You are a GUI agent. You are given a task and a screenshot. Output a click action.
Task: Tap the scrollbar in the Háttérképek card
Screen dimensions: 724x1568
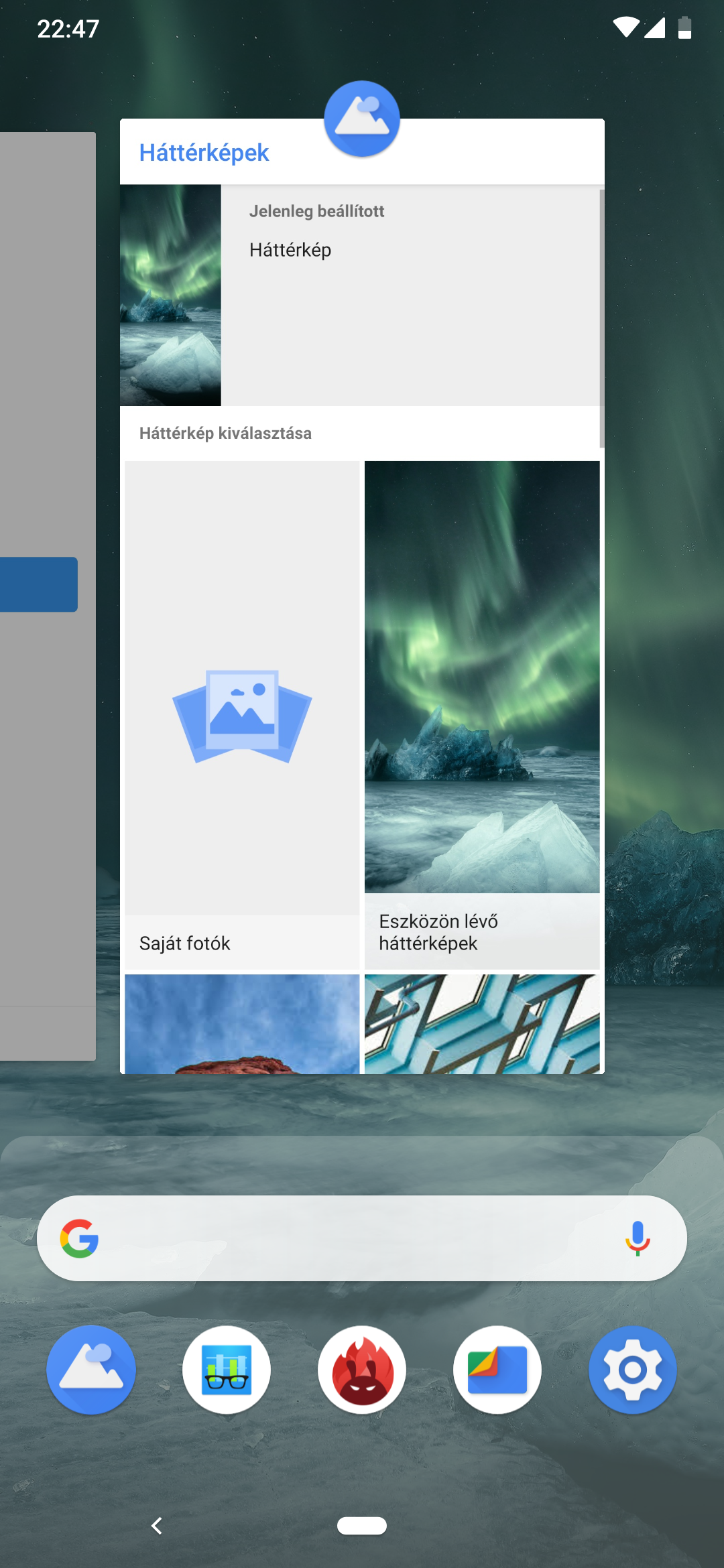602,318
